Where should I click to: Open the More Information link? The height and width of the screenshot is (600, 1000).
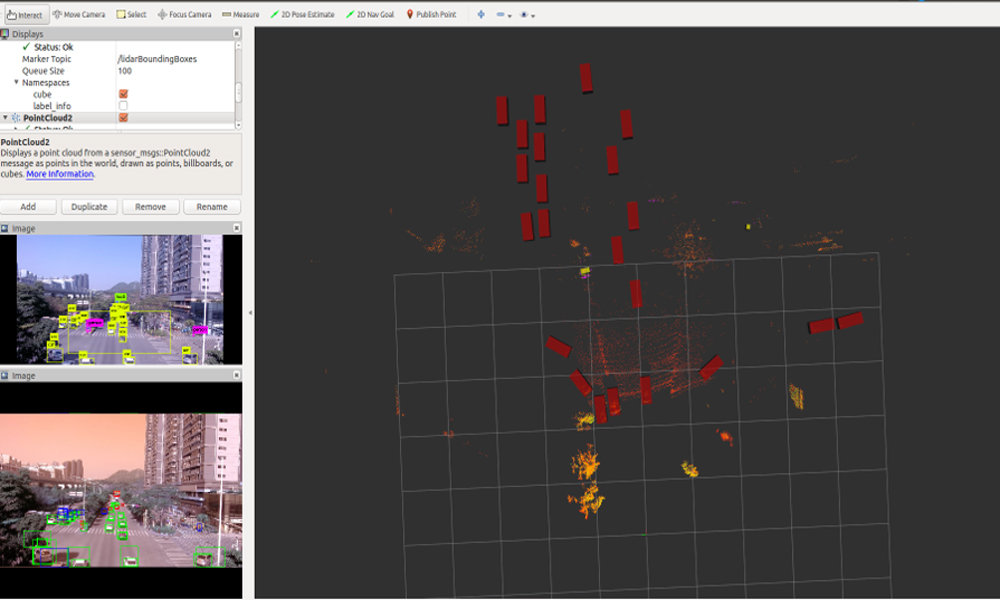coord(60,174)
